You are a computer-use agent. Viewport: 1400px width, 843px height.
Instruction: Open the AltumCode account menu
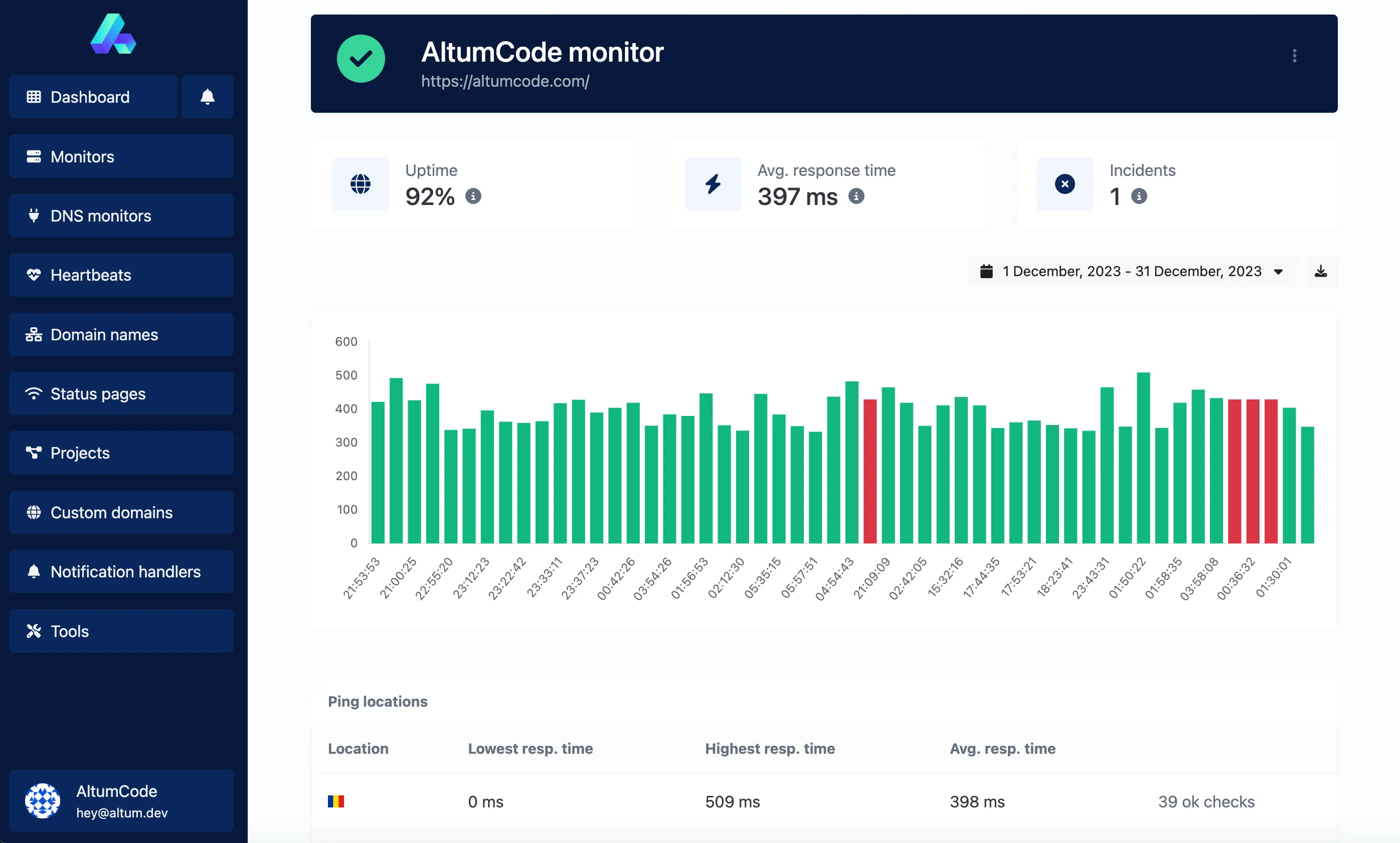click(121, 801)
